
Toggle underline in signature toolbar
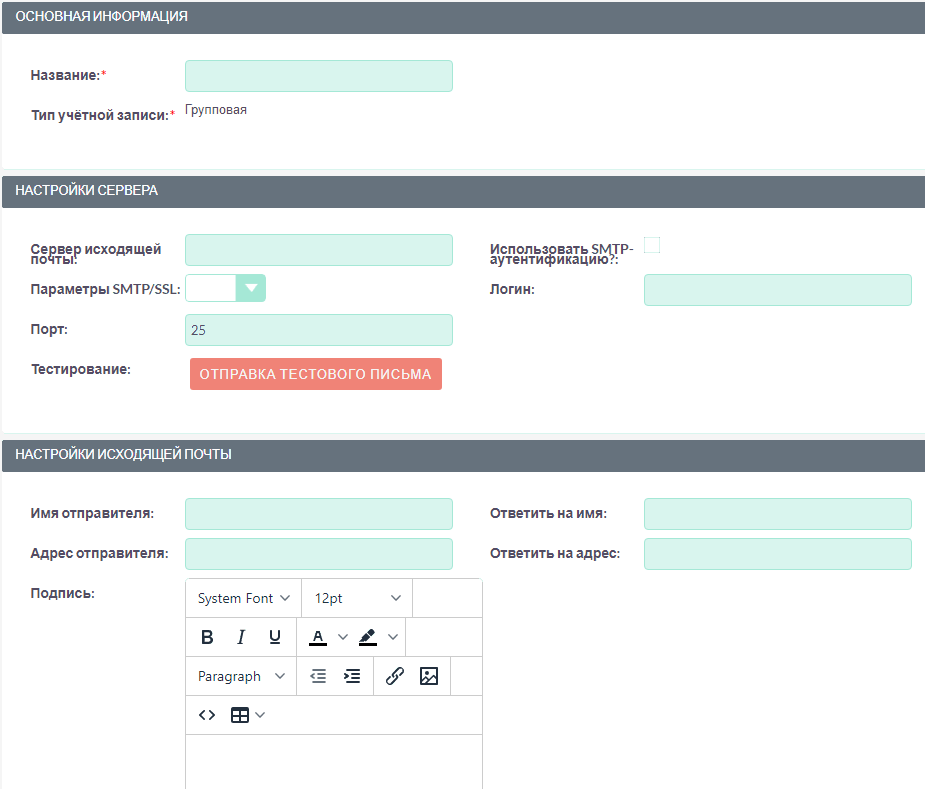coord(275,637)
